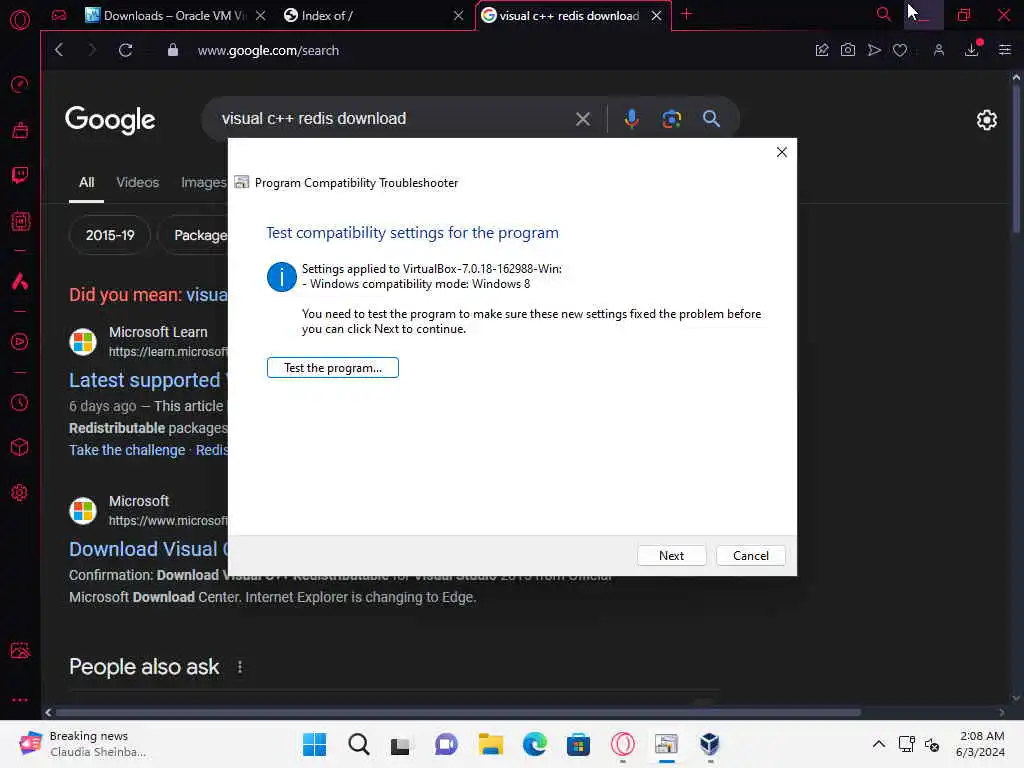Click the My Flow send icon

pyautogui.click(x=874, y=50)
